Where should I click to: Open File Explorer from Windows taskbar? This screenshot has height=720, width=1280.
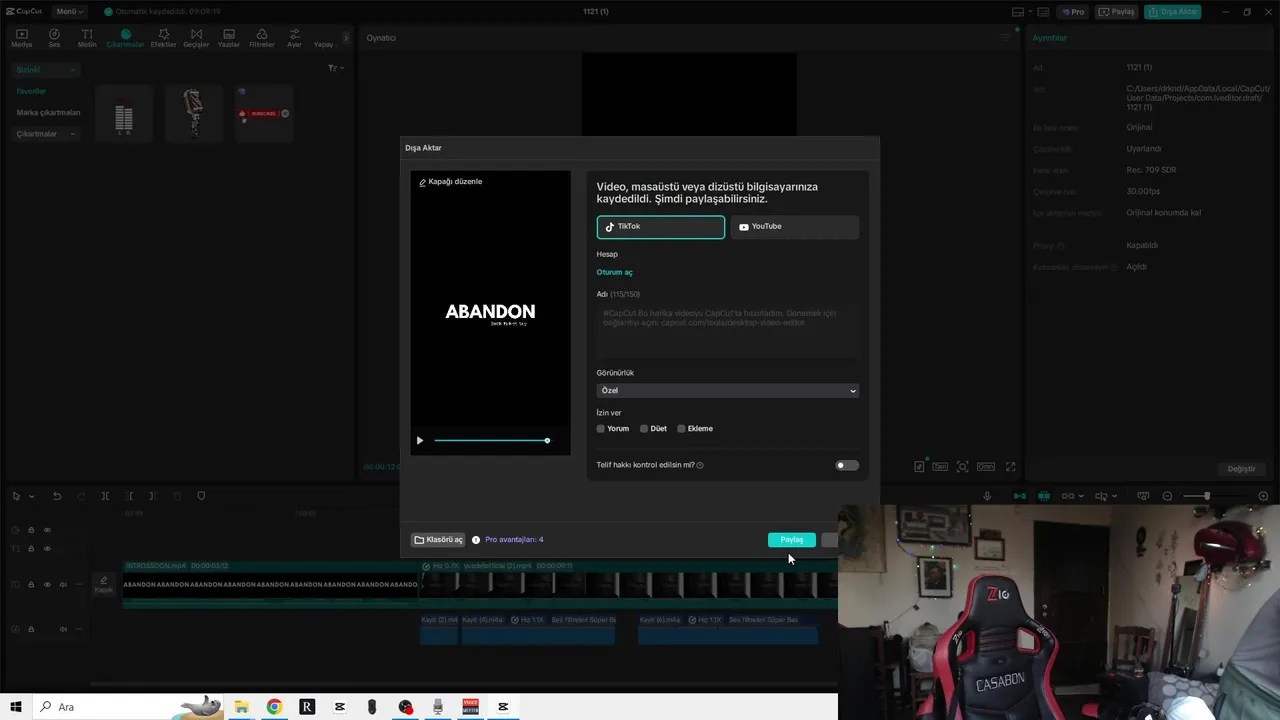(241, 707)
